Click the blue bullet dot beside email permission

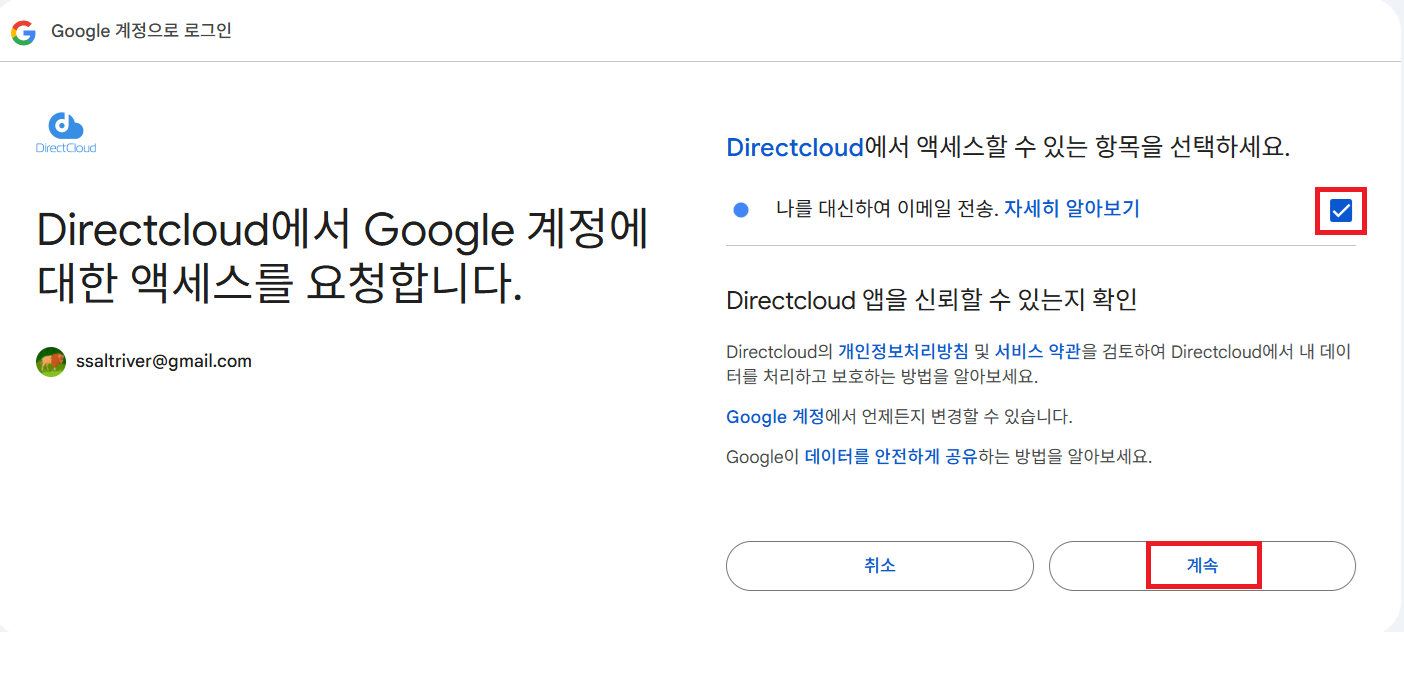click(741, 210)
